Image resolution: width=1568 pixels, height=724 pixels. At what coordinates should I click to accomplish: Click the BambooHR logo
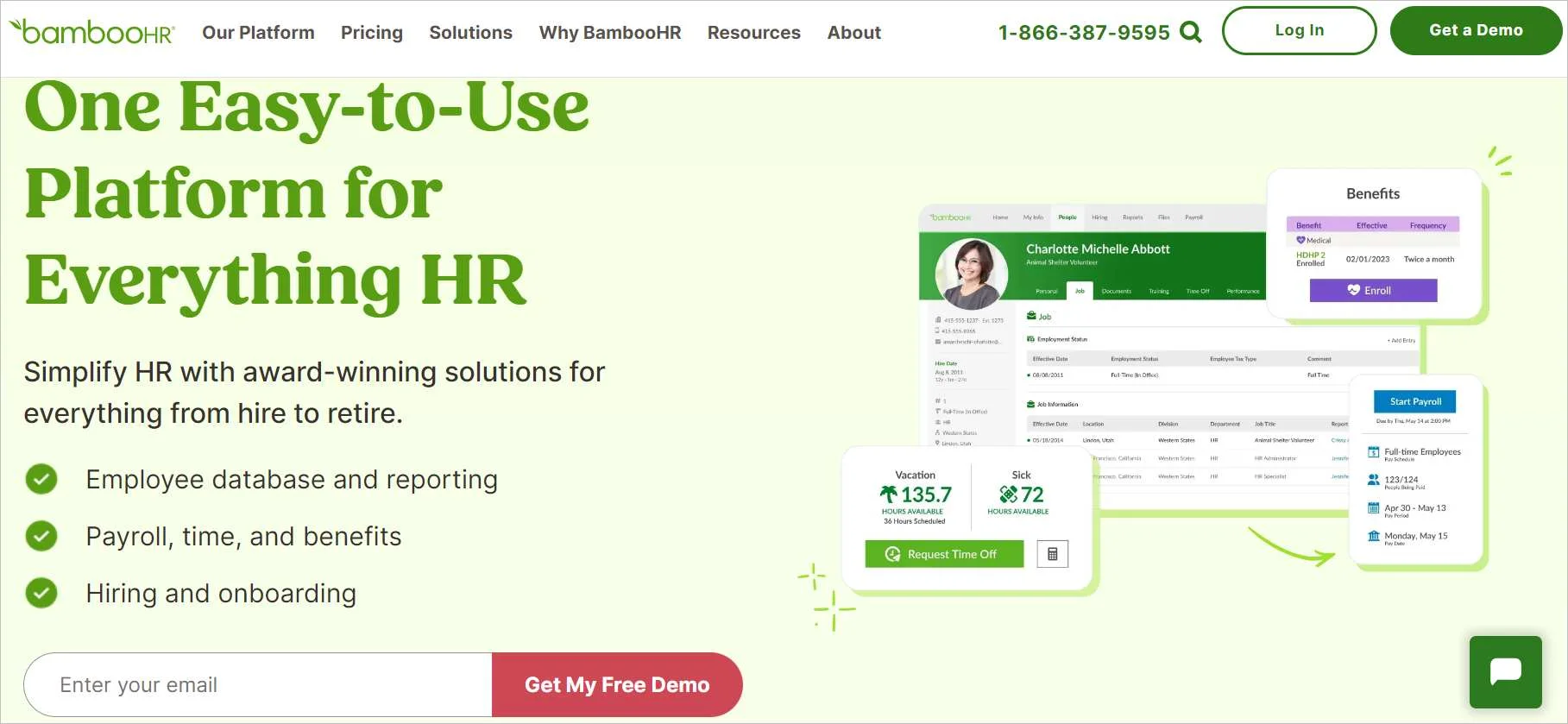[x=91, y=32]
